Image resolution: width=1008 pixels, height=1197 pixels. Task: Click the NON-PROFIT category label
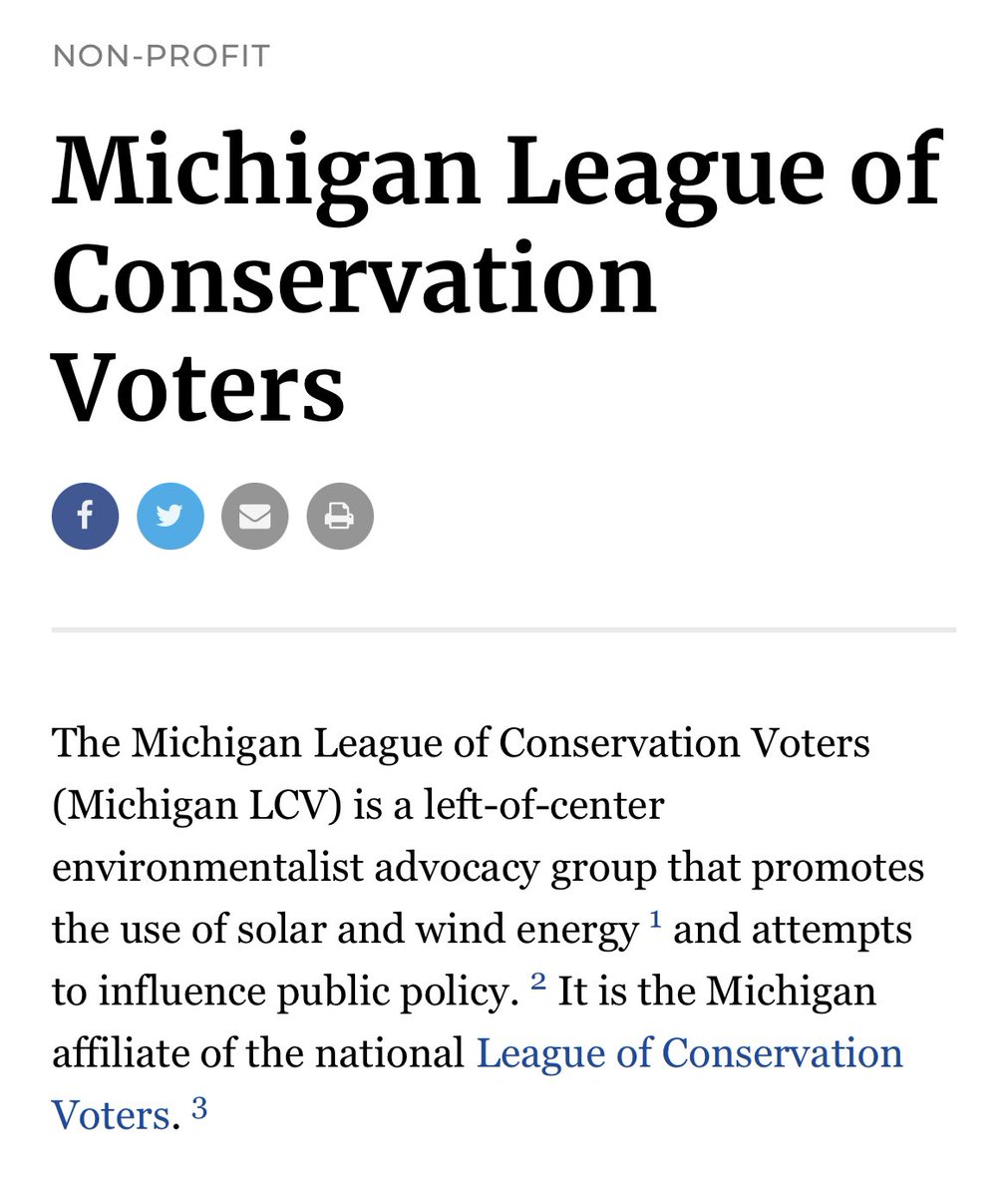(x=162, y=56)
